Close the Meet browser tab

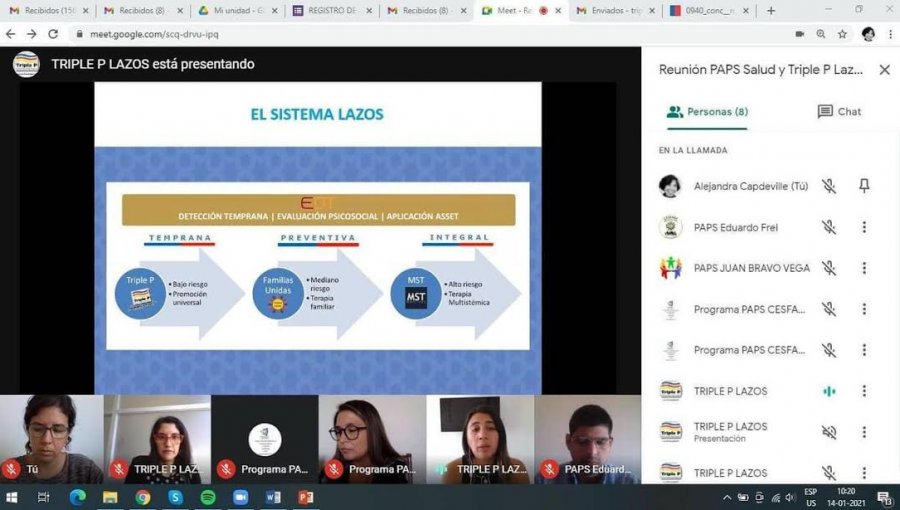point(558,11)
